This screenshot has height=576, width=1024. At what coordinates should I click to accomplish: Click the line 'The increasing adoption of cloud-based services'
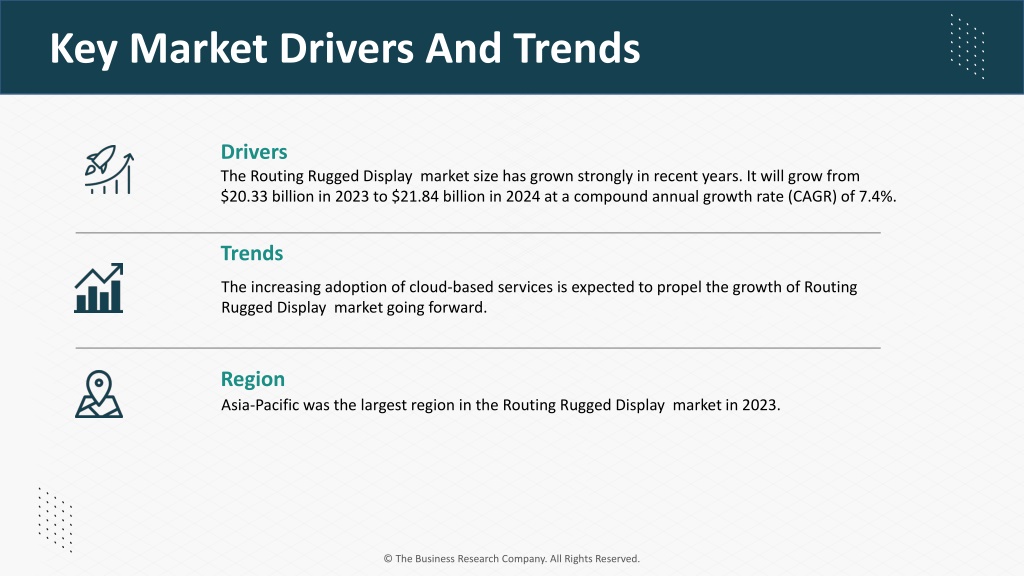click(539, 287)
